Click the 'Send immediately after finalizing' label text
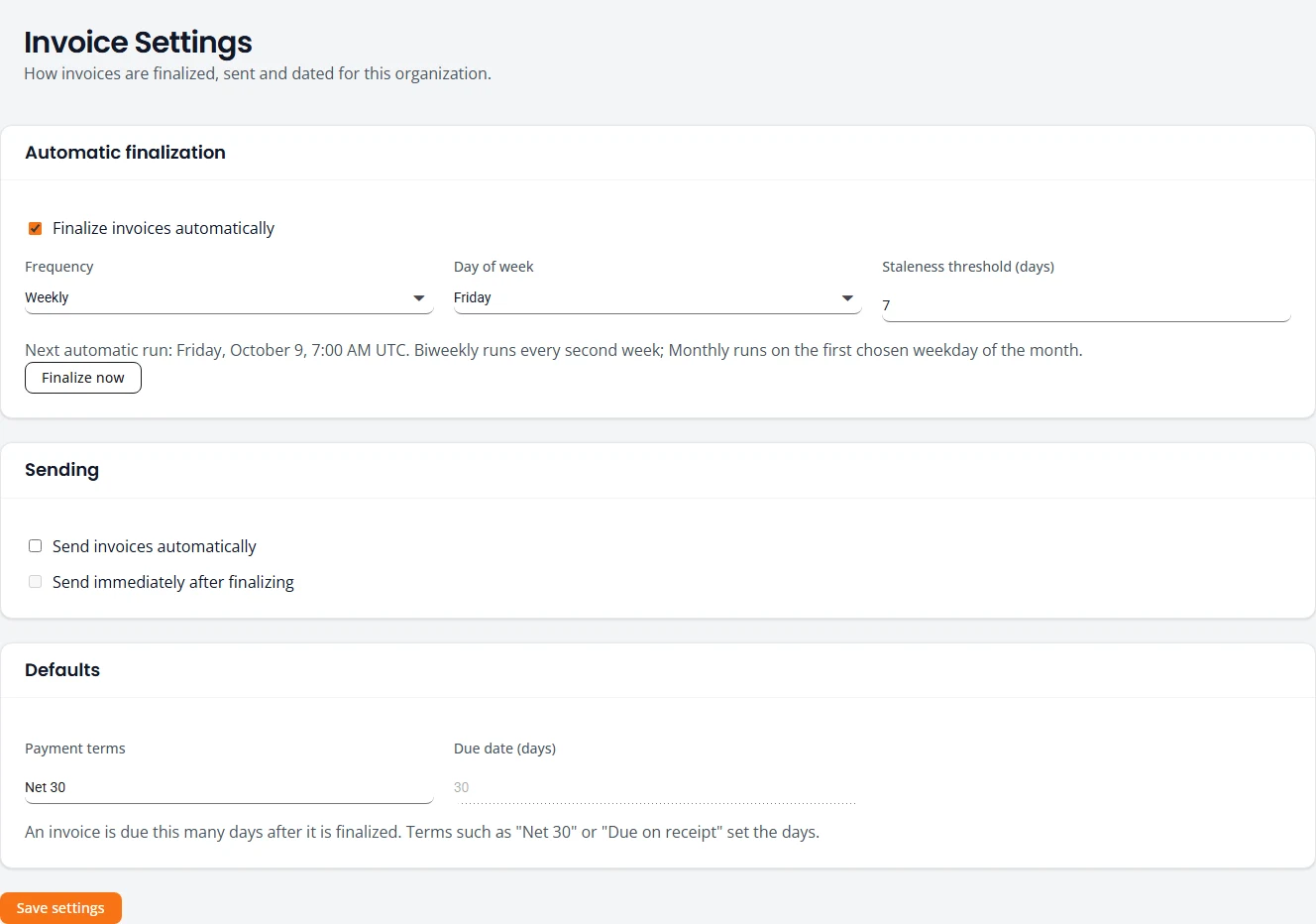Screen dimensions: 1316x924 click(173, 582)
